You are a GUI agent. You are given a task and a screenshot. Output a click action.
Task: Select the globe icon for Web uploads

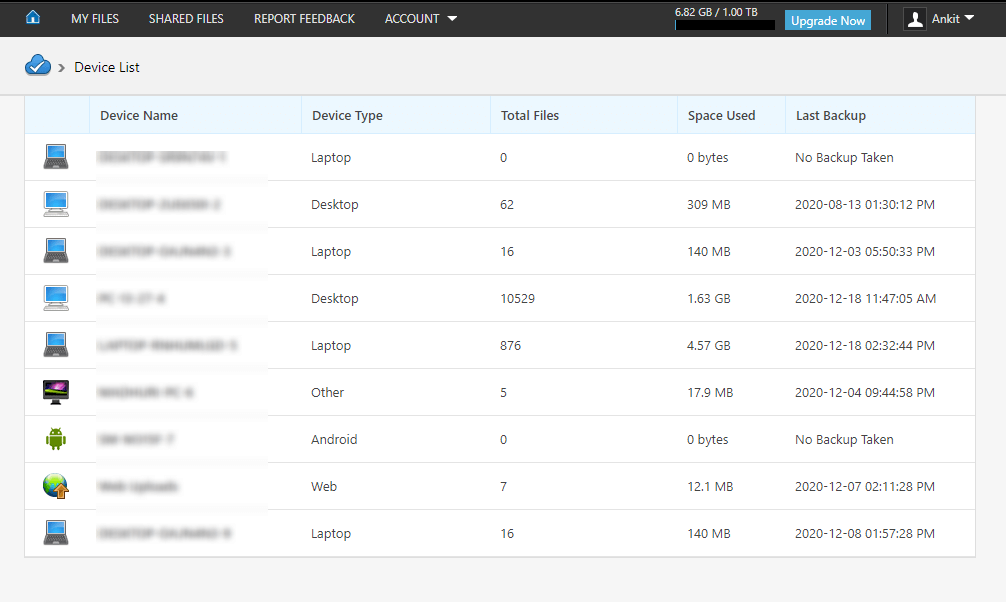pyautogui.click(x=56, y=486)
